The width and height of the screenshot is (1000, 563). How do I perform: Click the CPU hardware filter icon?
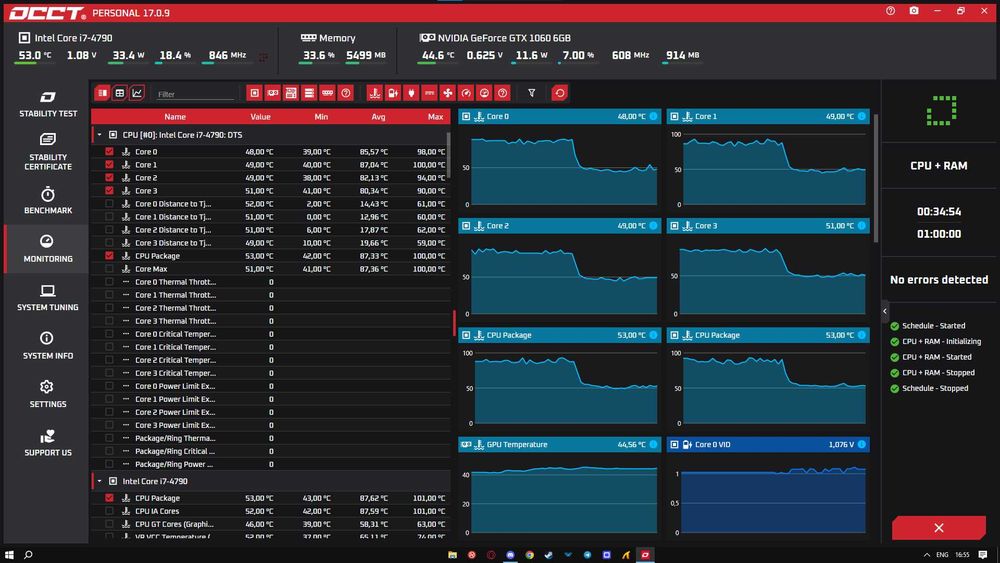point(254,93)
